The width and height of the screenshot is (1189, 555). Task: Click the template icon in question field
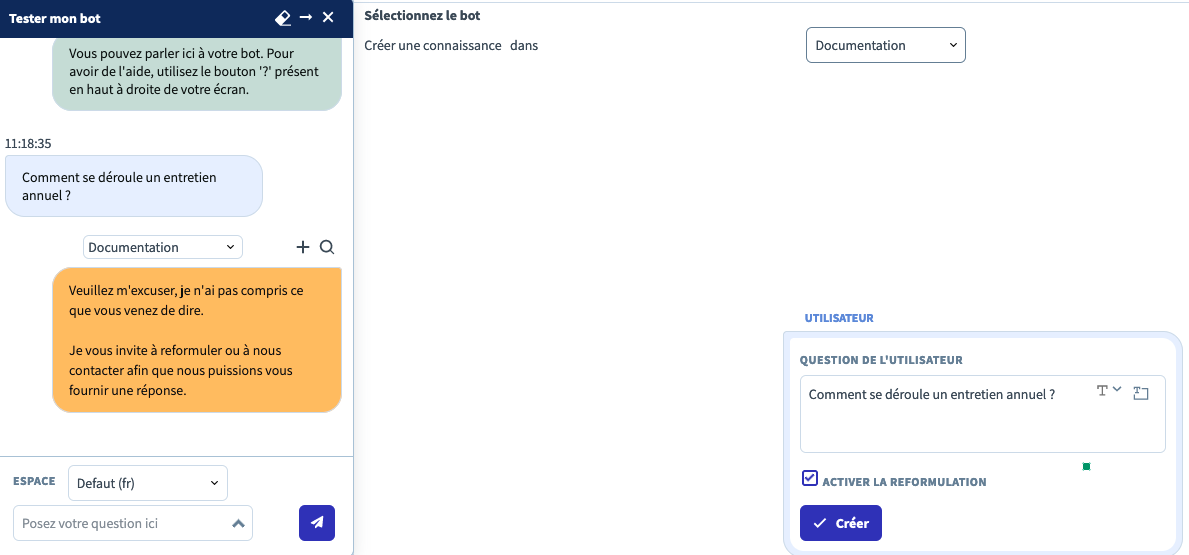(1141, 394)
